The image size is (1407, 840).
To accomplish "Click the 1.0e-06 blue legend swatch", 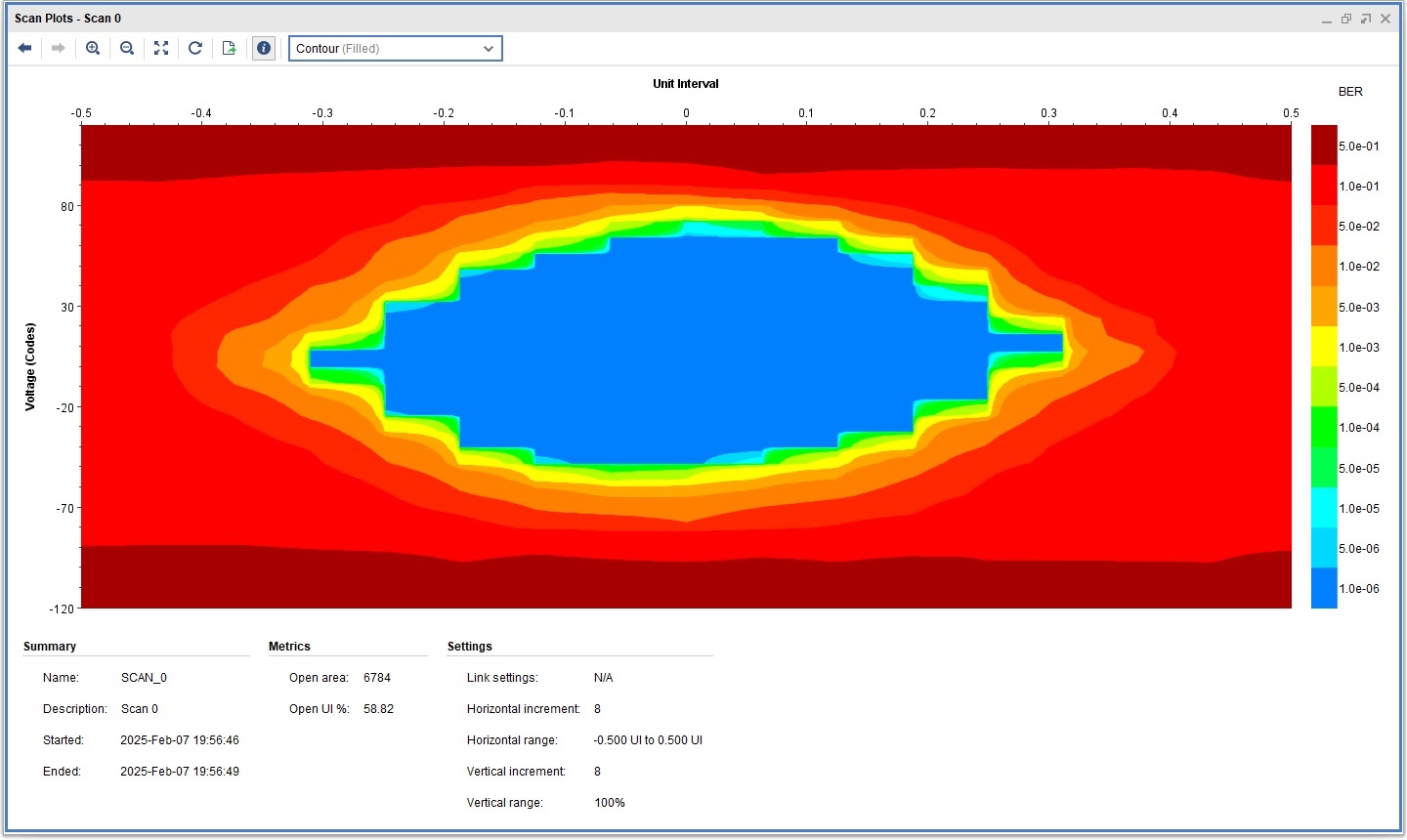I will (1324, 588).
